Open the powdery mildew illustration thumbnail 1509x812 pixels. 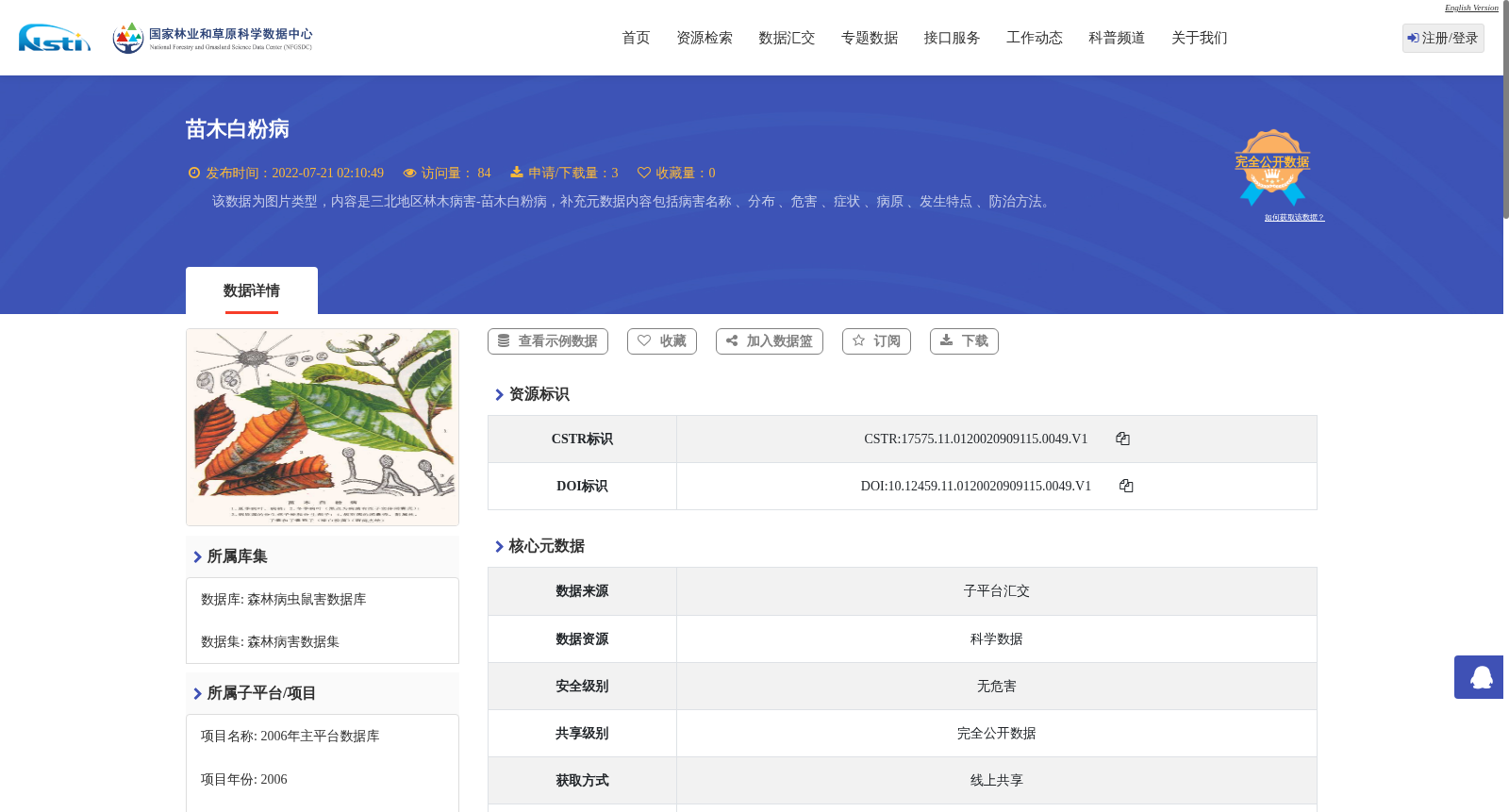(323, 427)
